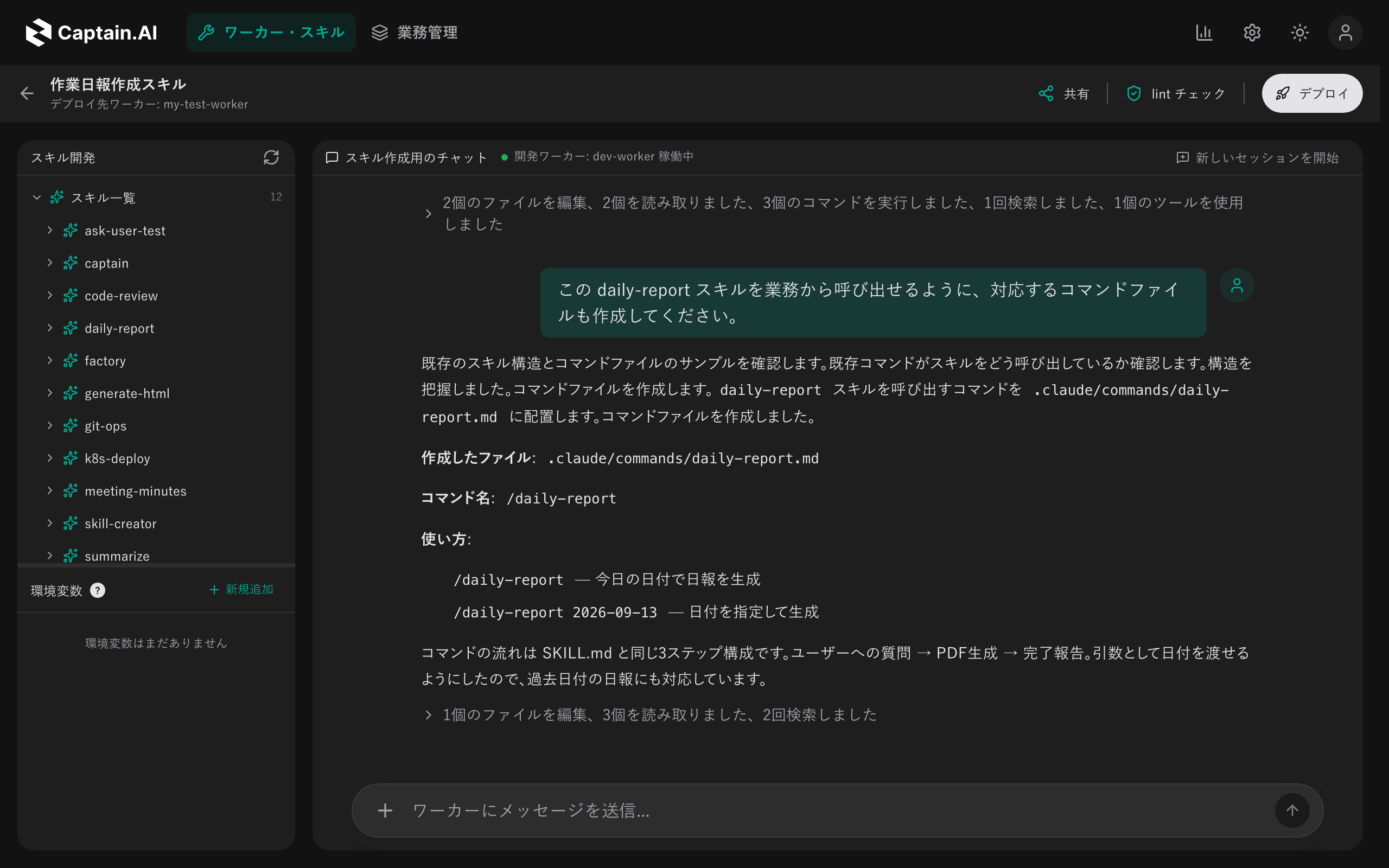Click the Captain.AI logo
Viewport: 1389px width, 868px height.
[x=91, y=33]
